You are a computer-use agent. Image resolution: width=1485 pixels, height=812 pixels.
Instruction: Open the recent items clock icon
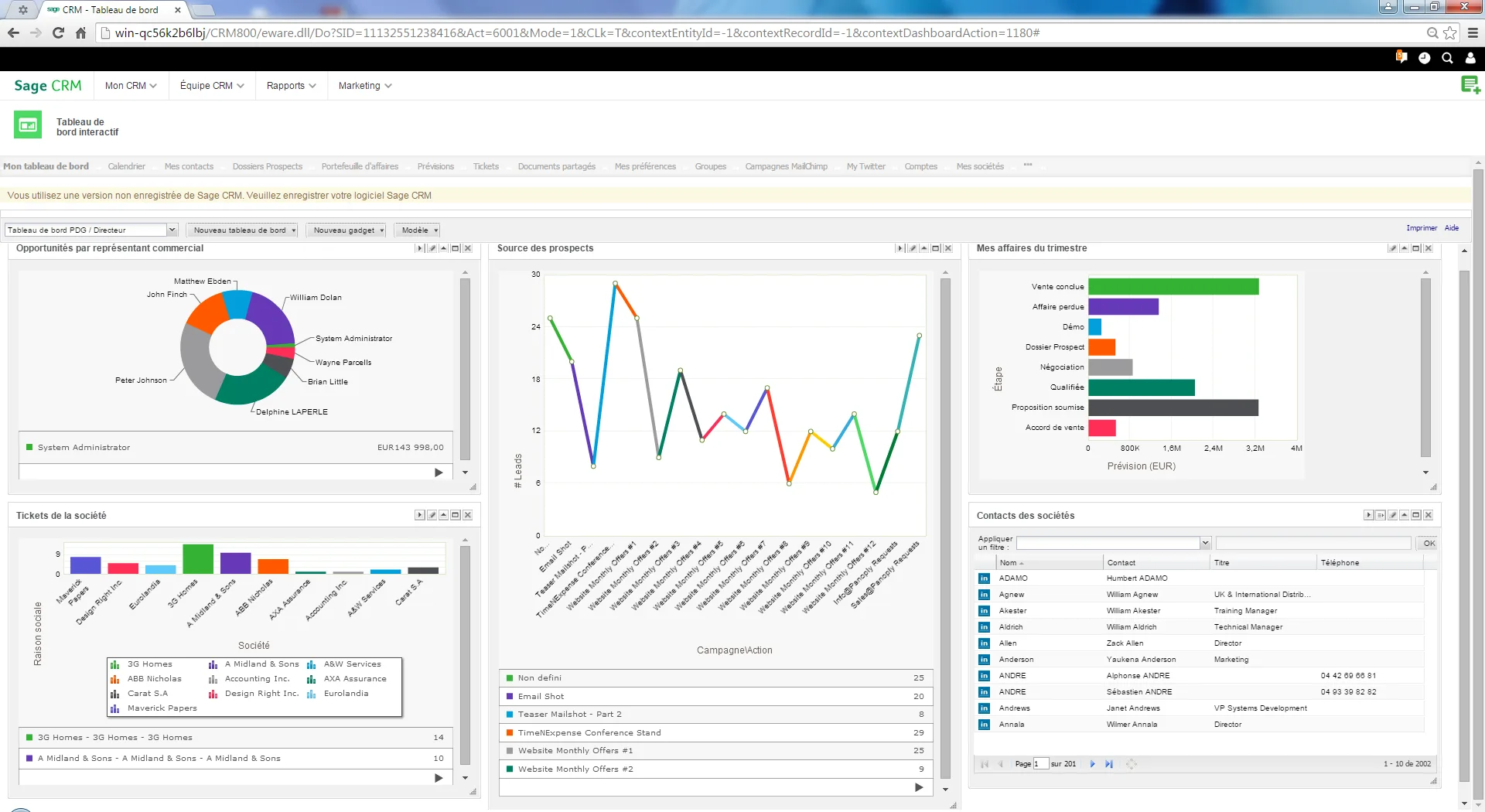1424,58
